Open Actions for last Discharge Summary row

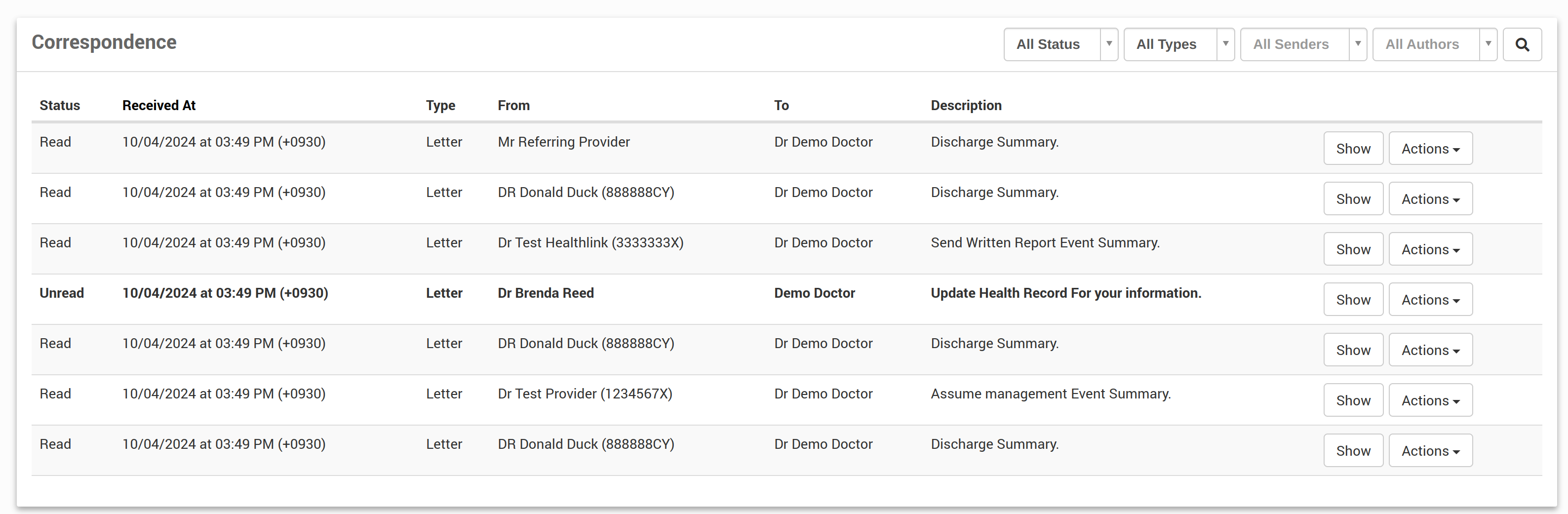pos(1430,451)
